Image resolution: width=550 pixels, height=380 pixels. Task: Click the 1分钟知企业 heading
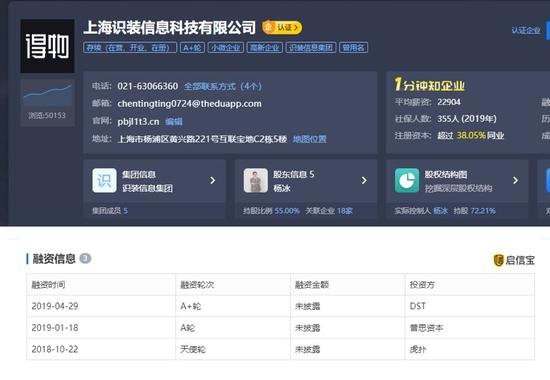click(429, 85)
